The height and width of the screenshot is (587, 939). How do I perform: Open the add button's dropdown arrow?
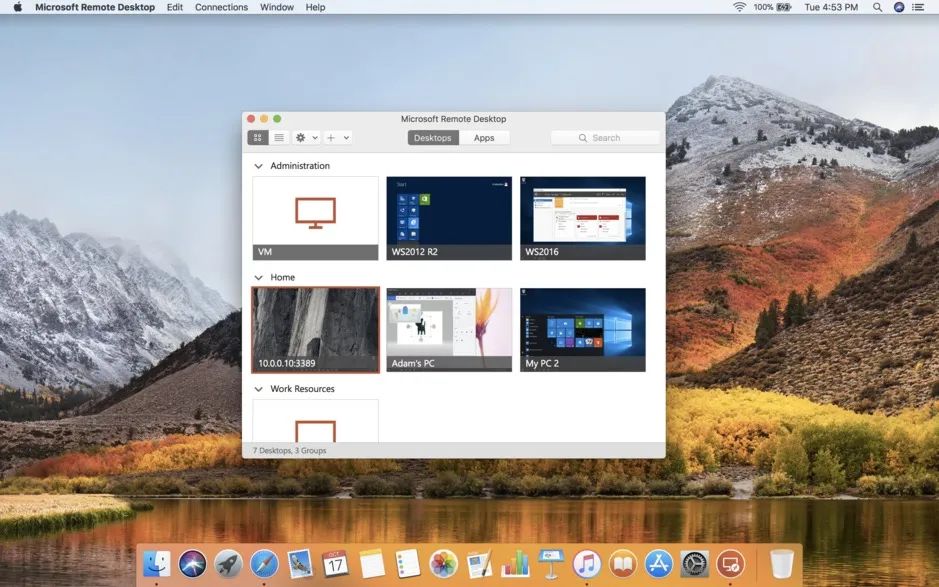(x=346, y=138)
